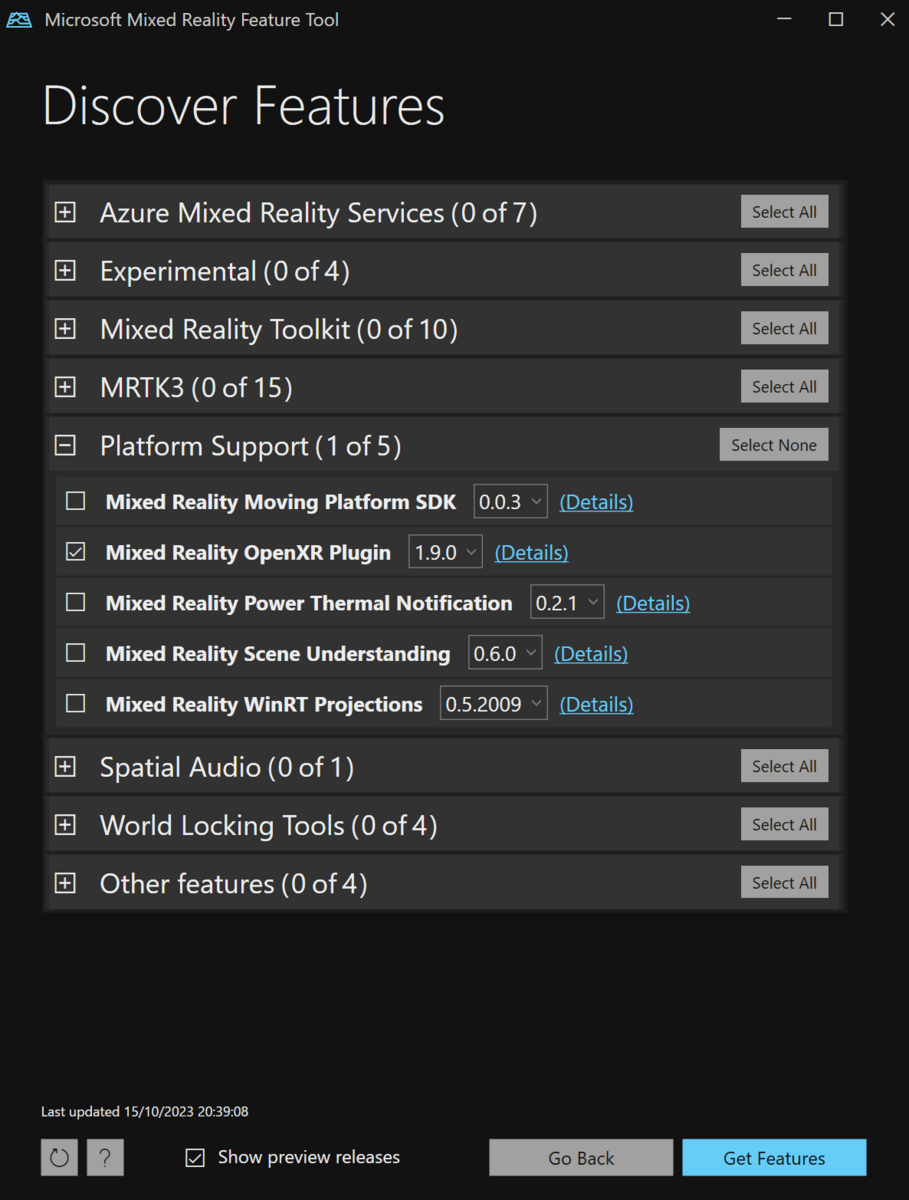Viewport: 909px width, 1200px height.
Task: Click the Mixed Reality Scene Understanding label
Action: tap(278, 654)
